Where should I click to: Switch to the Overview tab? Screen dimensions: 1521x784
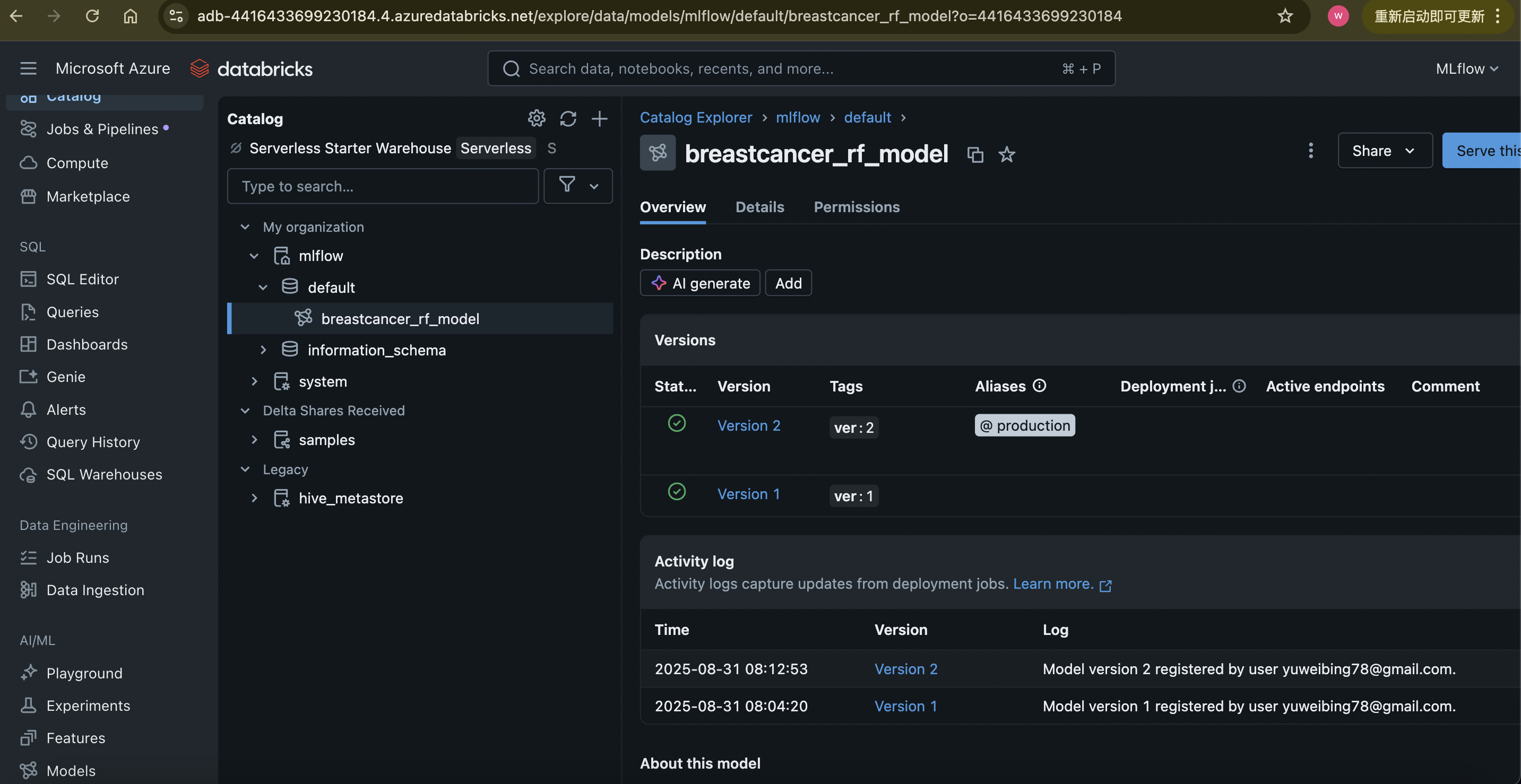(672, 207)
